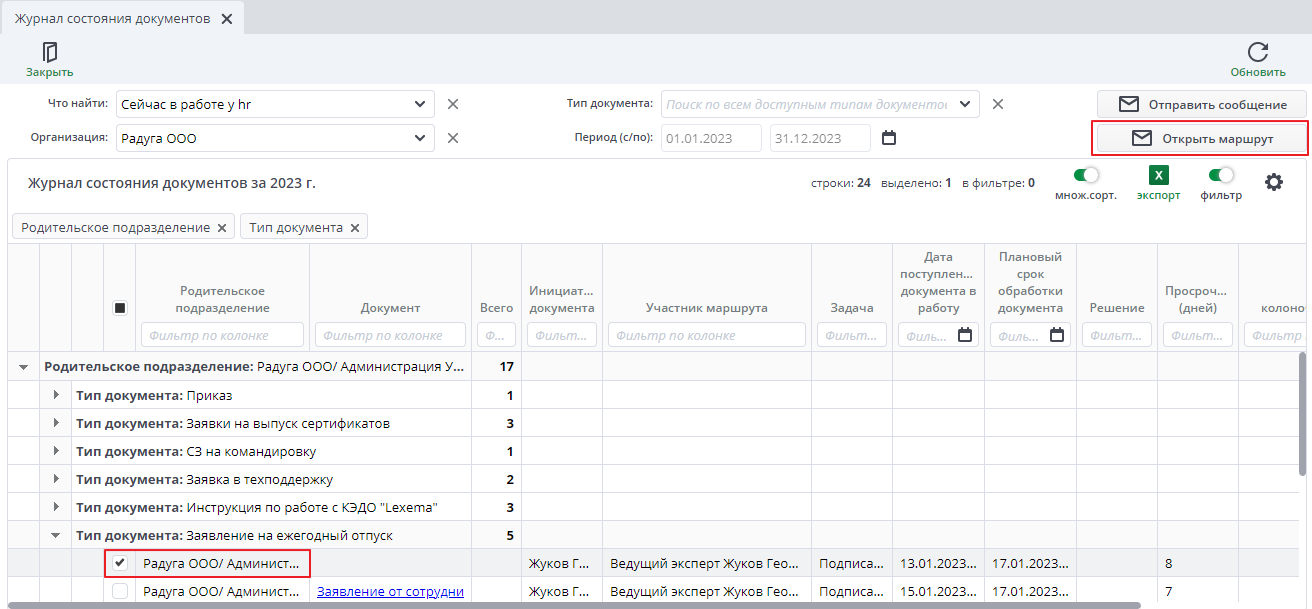Clear the Что найти field
1312x609 pixels.
[x=452, y=104]
